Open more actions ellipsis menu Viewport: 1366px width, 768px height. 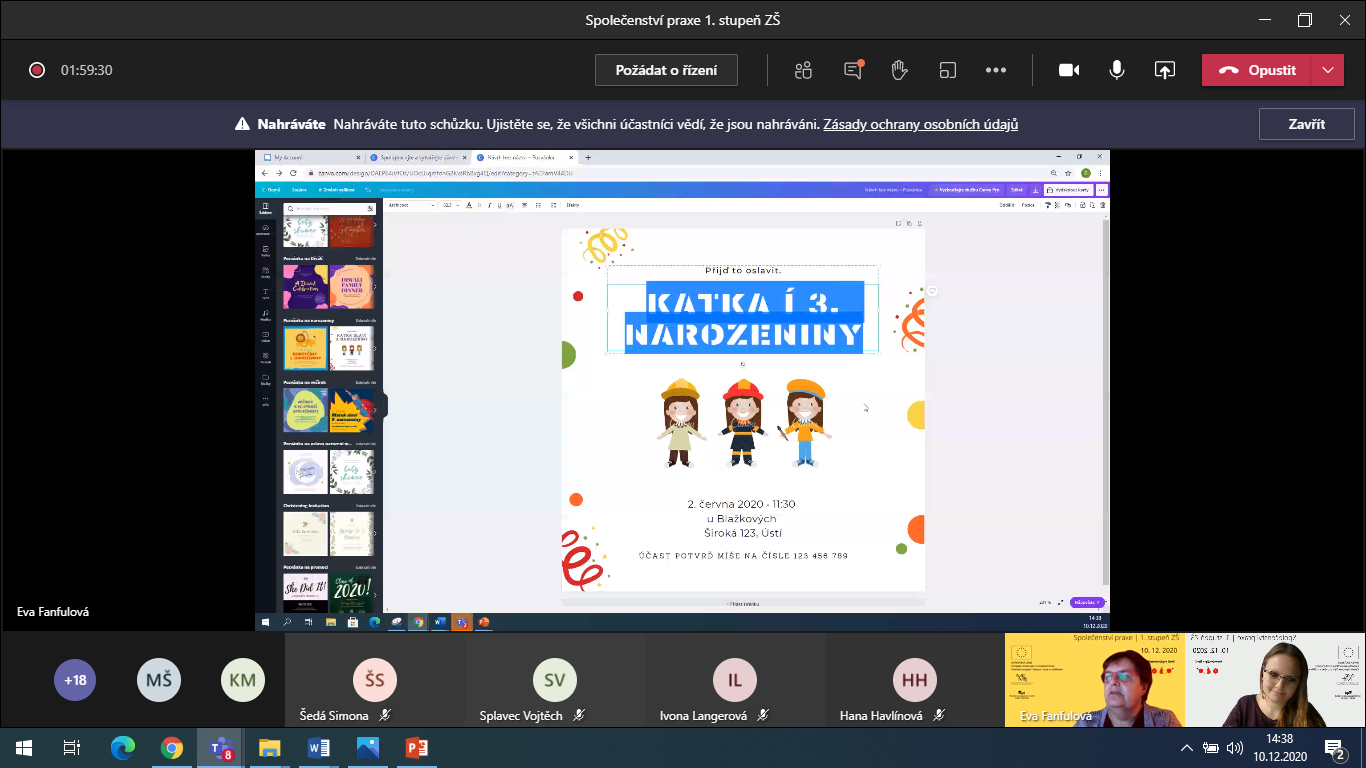pyautogui.click(x=995, y=70)
